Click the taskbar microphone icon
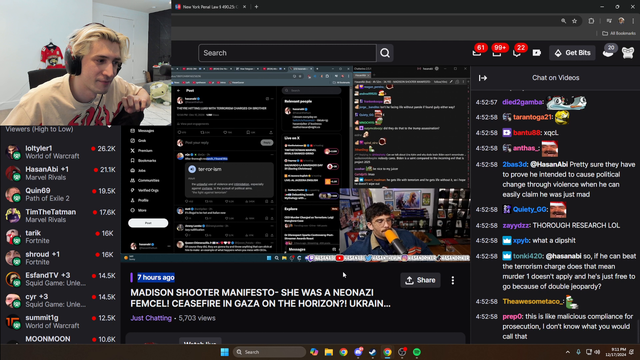Image resolution: width=640 pixels, height=360 pixels. (x=578, y=352)
